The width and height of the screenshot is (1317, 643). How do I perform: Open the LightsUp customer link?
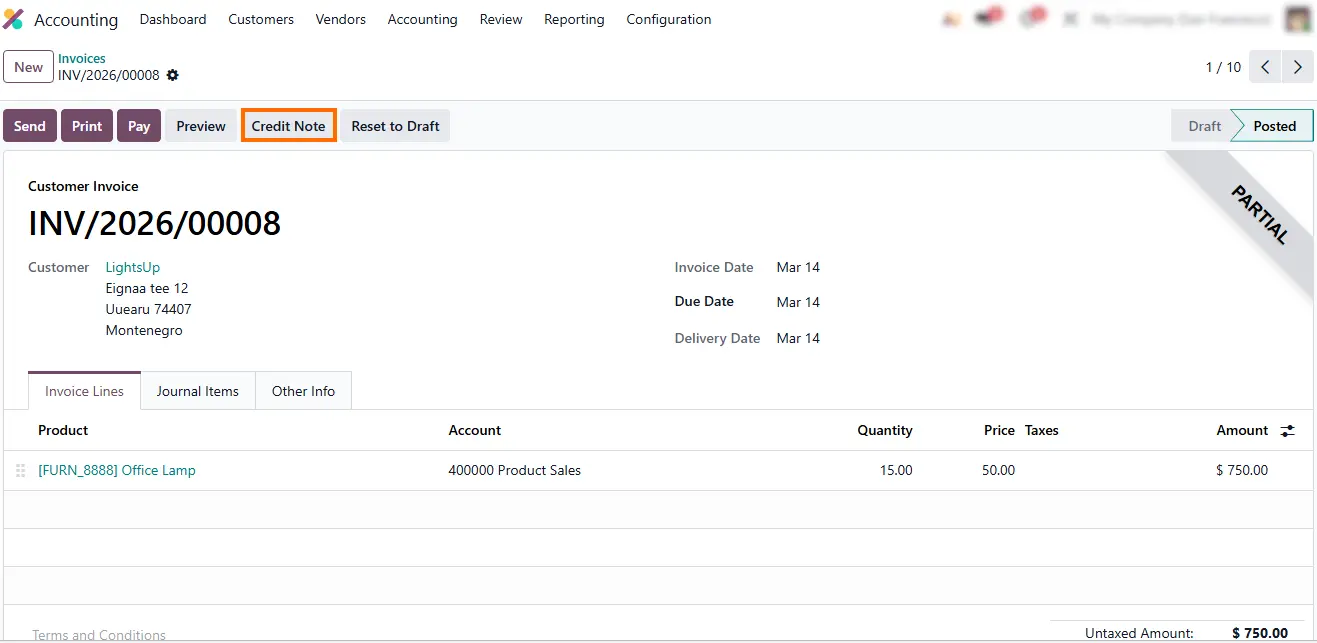click(x=133, y=267)
